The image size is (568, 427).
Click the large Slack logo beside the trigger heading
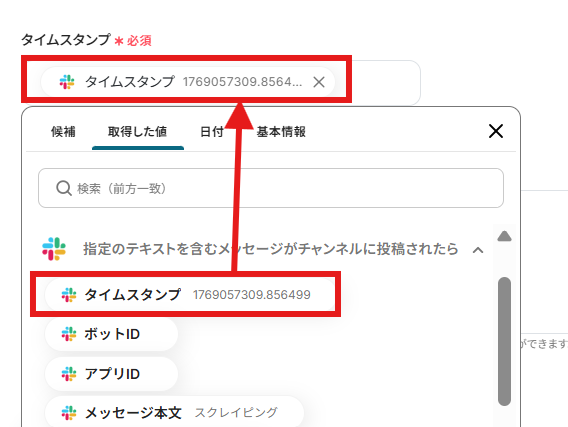coord(54,249)
